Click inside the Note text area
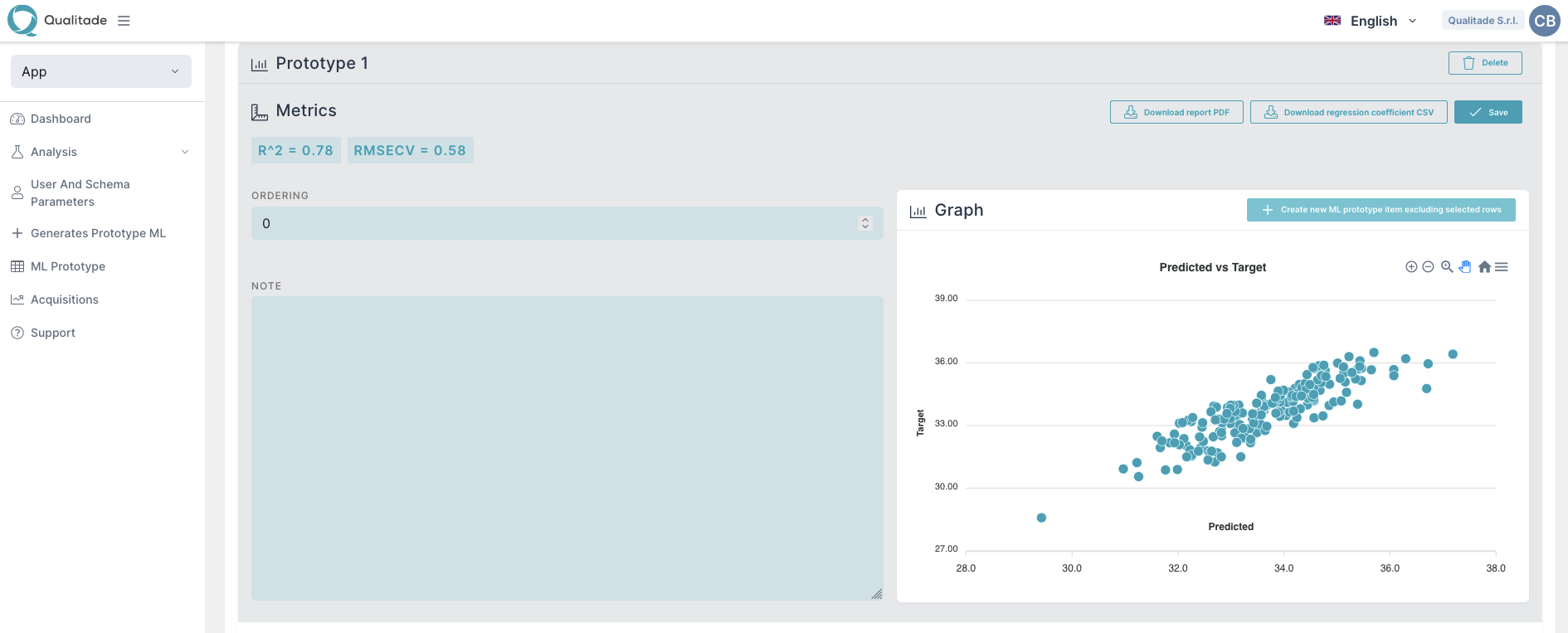 567,448
